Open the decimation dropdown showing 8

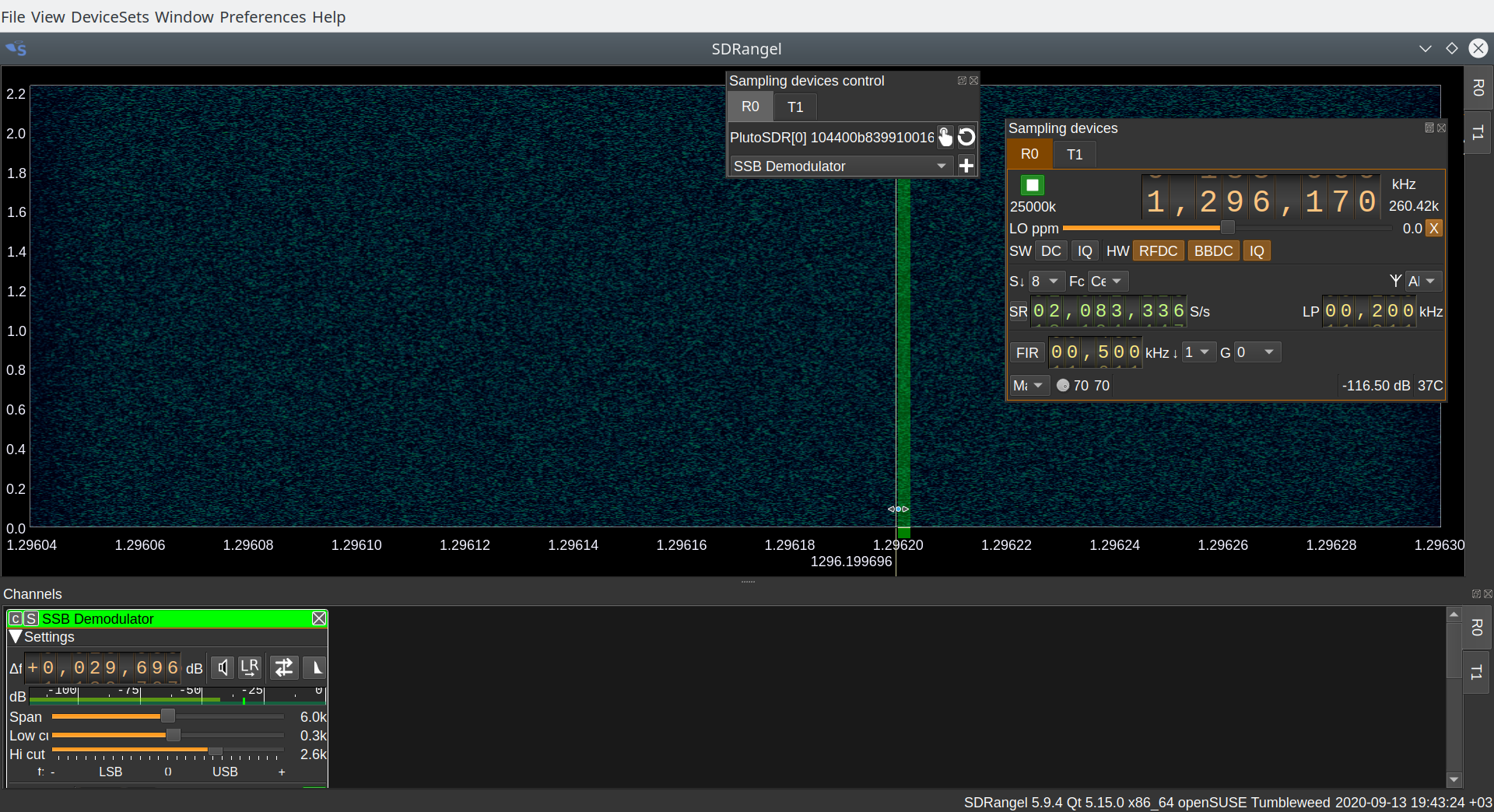click(1045, 281)
